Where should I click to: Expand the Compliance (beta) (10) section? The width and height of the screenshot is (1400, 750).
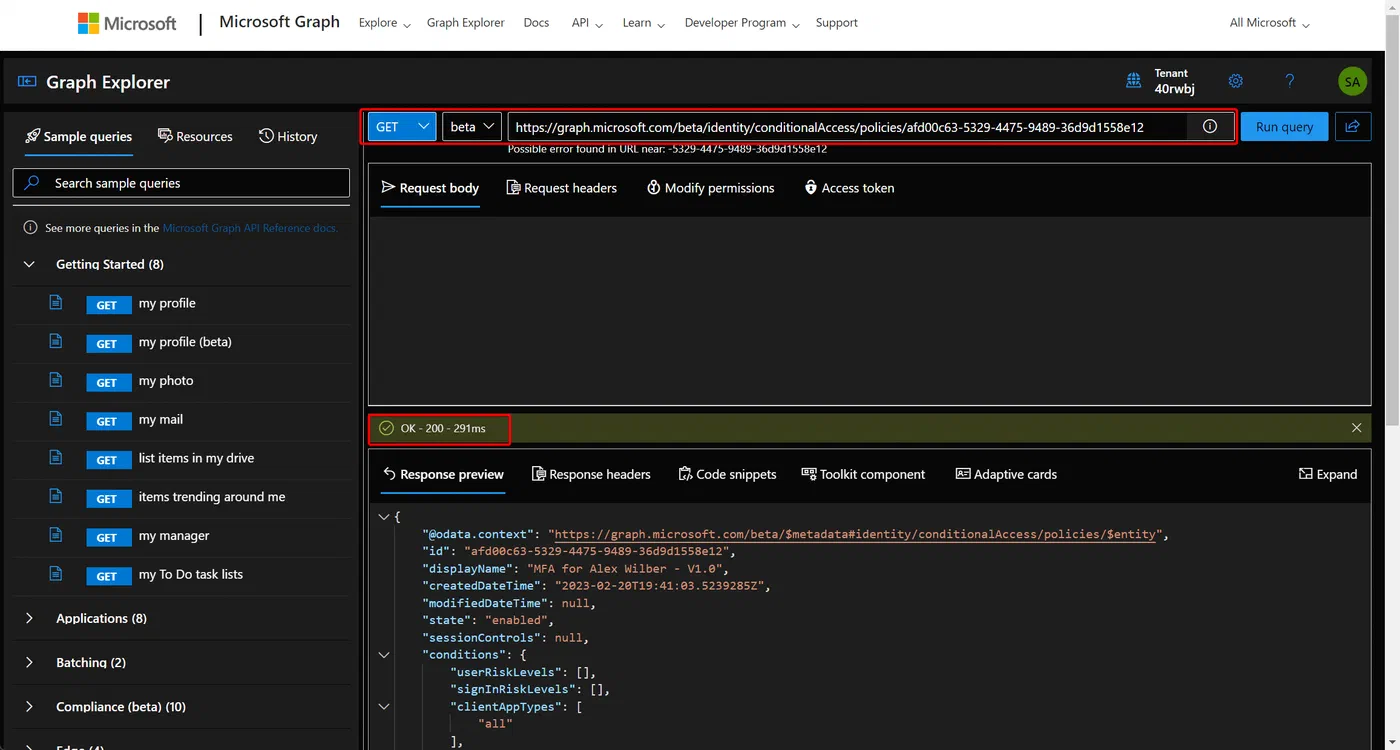coord(30,706)
